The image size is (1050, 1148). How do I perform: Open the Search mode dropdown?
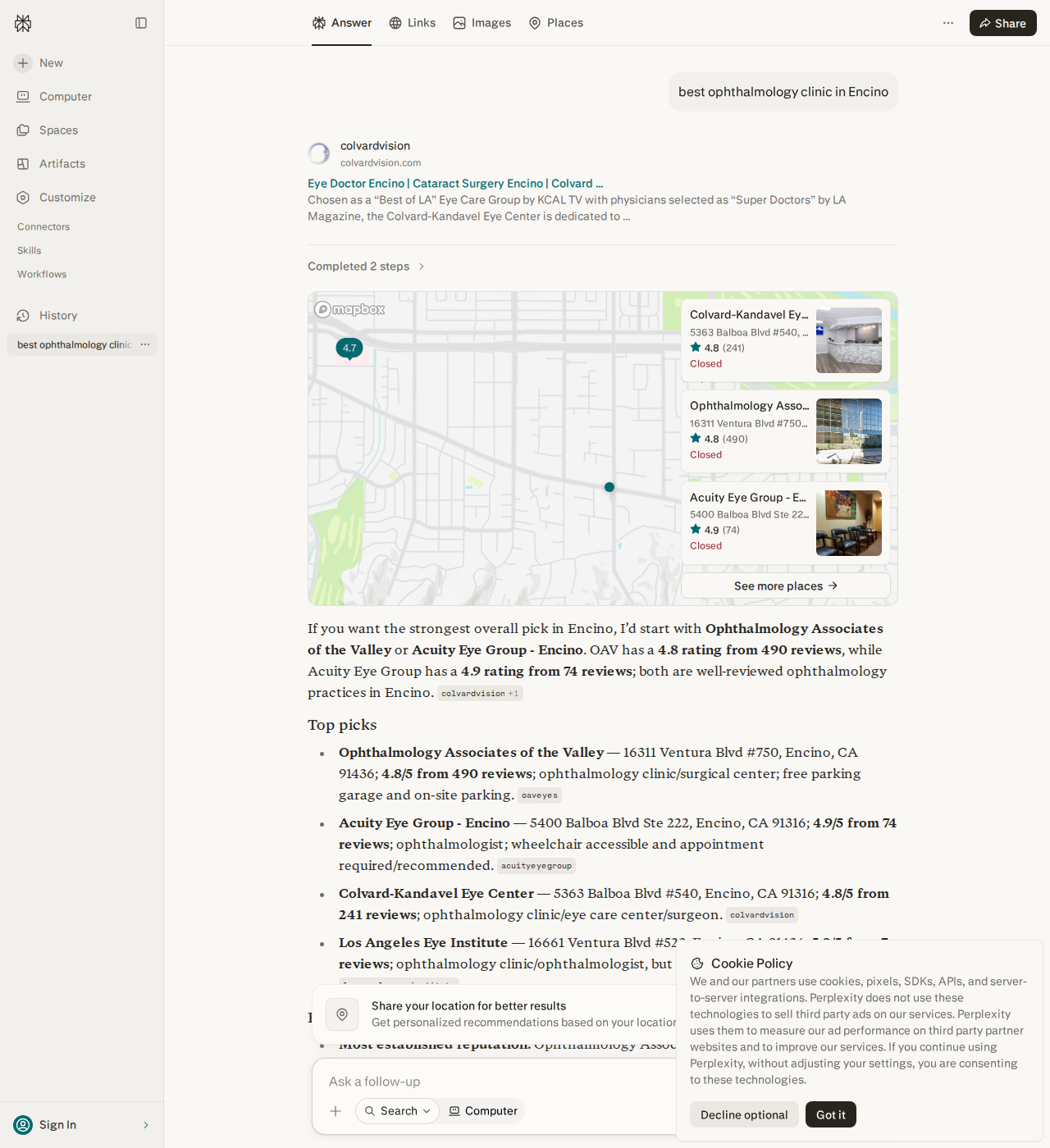(x=397, y=1111)
